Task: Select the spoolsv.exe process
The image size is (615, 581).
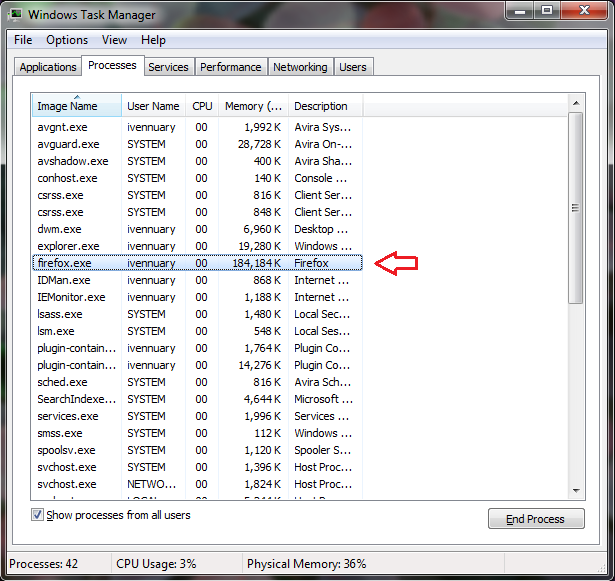Action: (197, 450)
